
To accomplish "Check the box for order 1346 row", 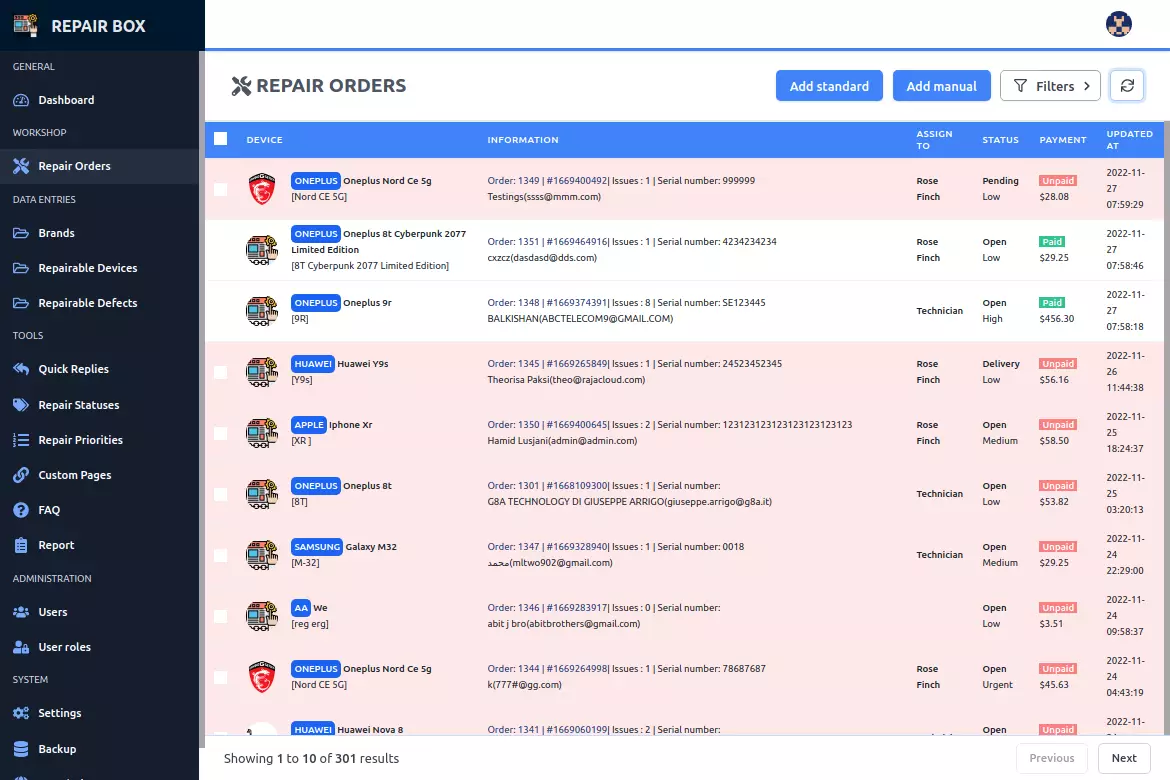I will 221,617.
